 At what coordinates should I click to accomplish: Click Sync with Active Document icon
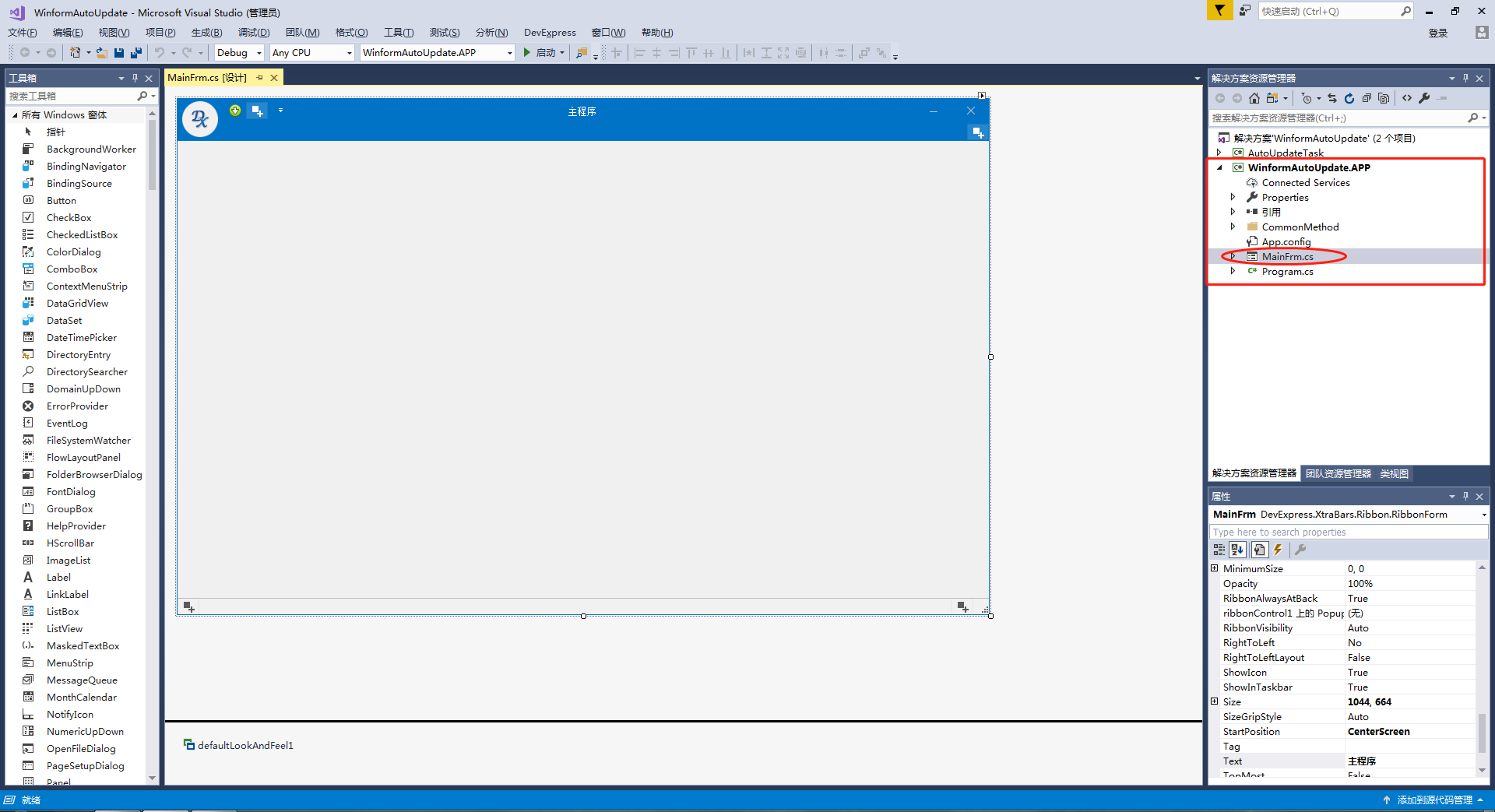1332,98
